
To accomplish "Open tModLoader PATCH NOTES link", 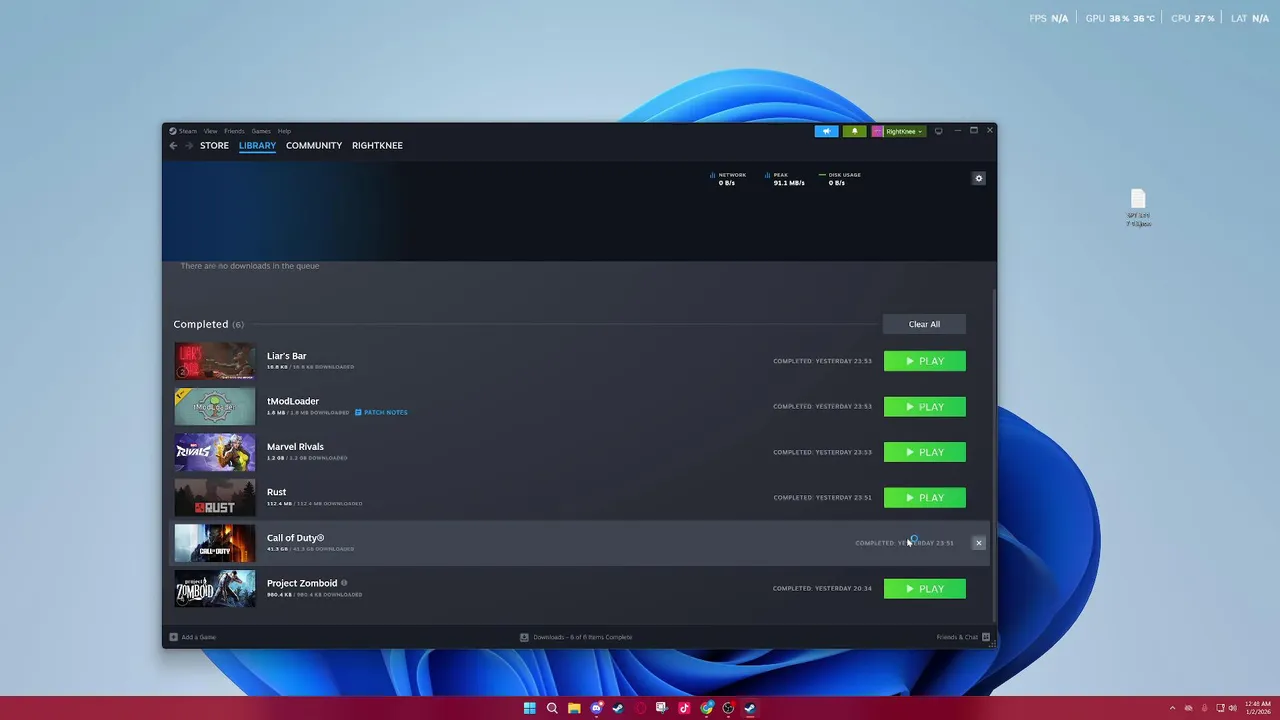I will pyautogui.click(x=381, y=412).
